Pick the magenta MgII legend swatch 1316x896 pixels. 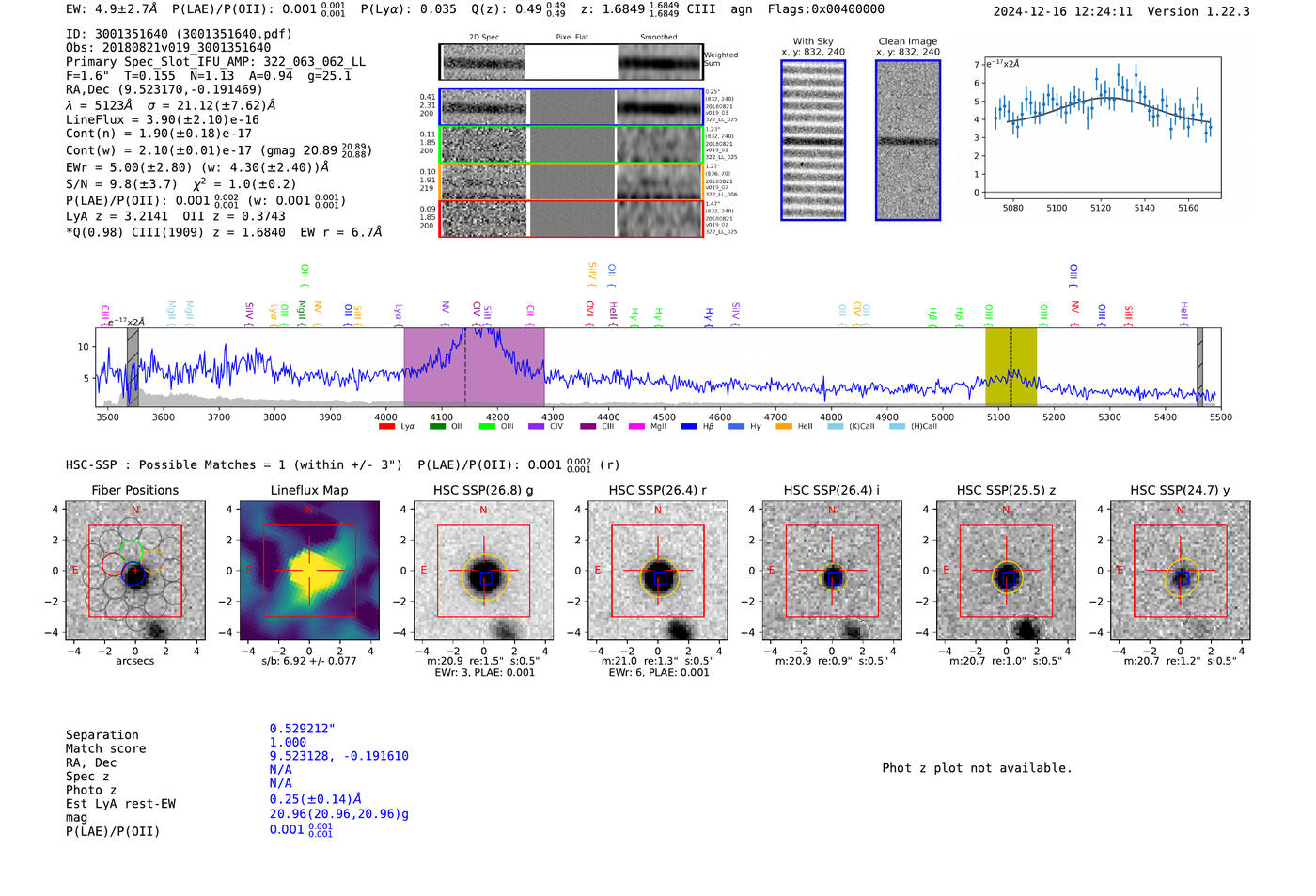click(637, 427)
